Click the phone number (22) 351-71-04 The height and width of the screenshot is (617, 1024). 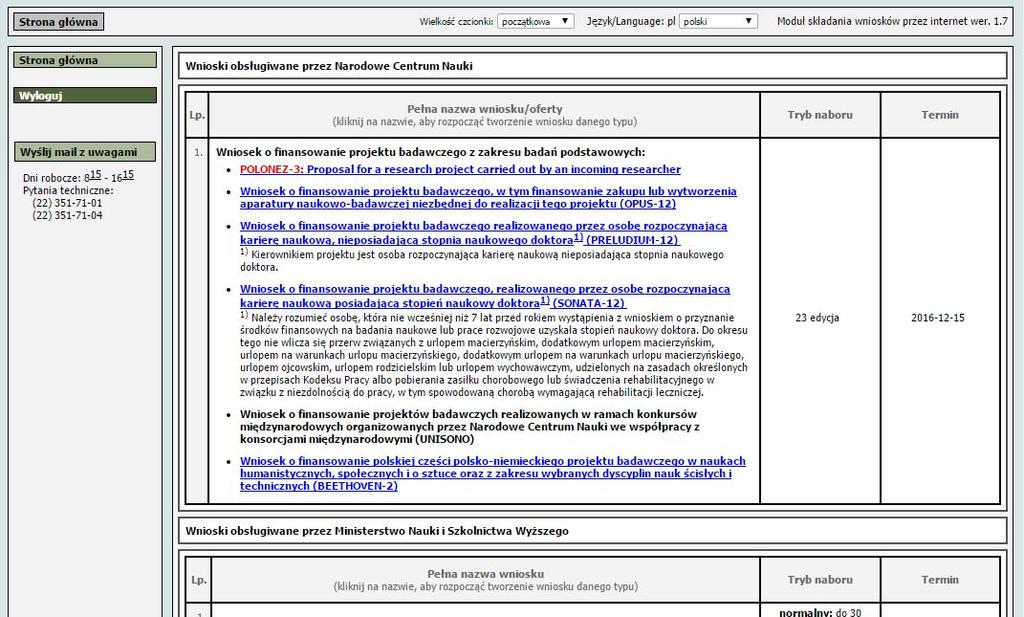(x=67, y=215)
